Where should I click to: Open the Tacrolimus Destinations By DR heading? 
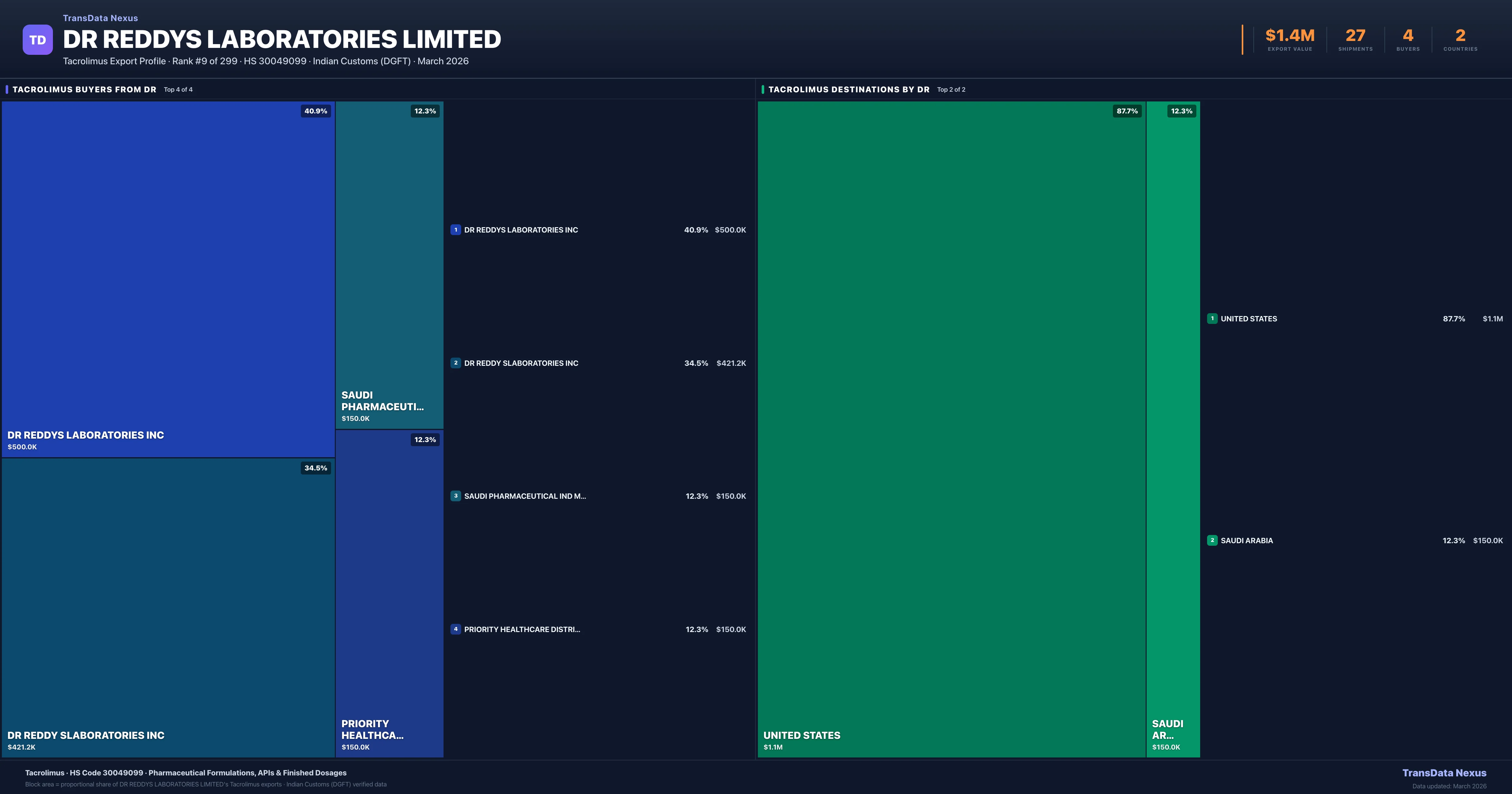pos(849,89)
